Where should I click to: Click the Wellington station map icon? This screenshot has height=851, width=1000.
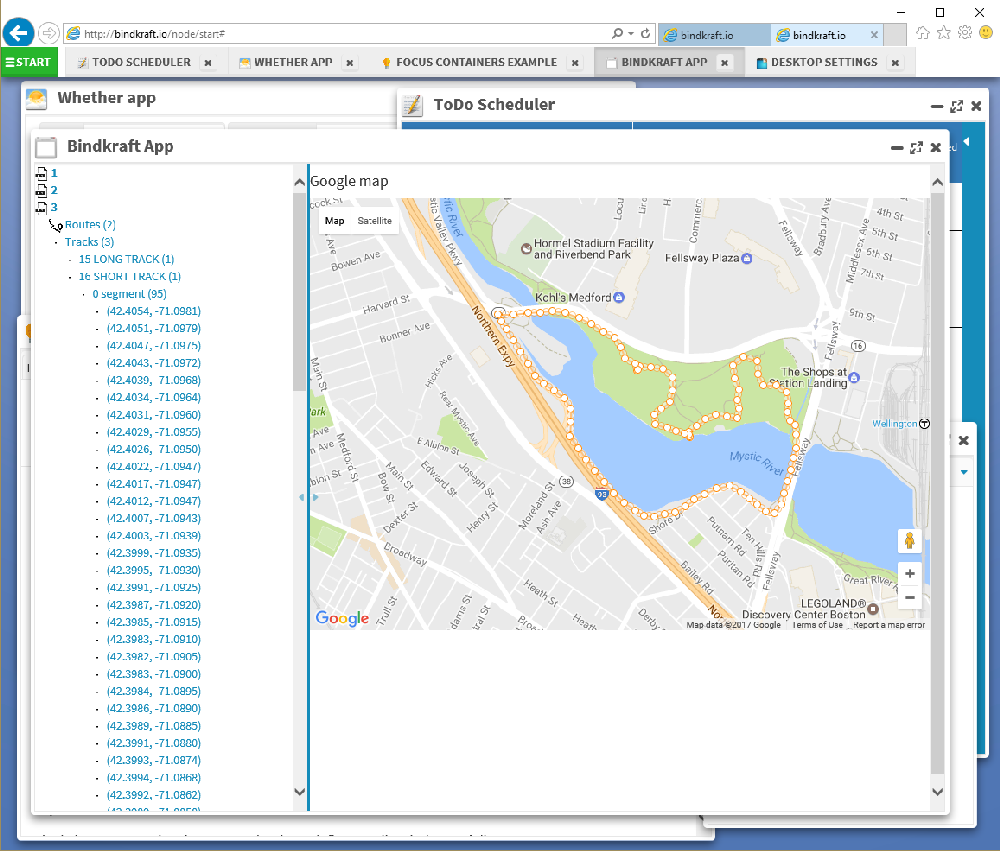924,424
